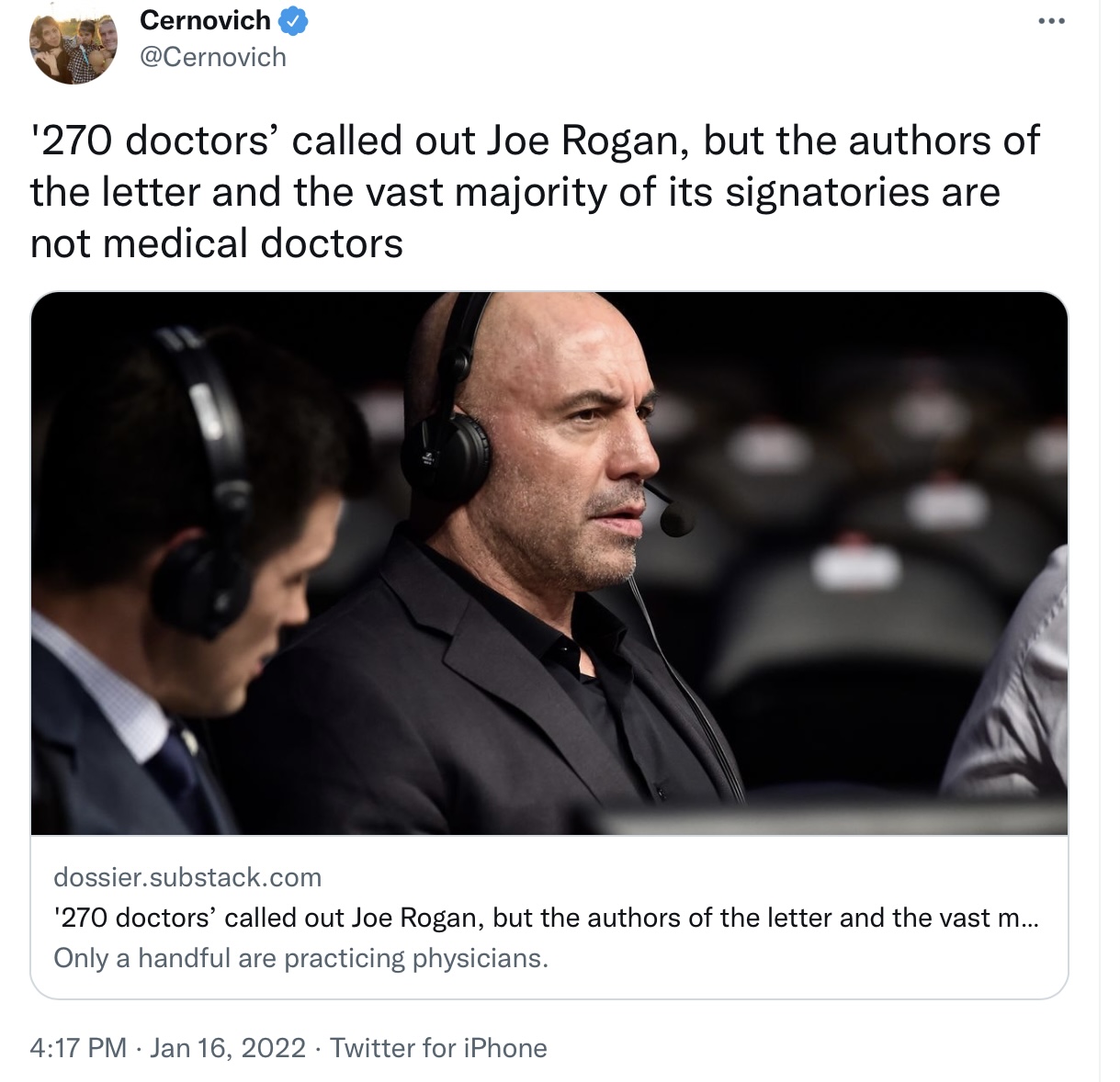The image size is (1120, 1082).
Task: Click the words "not medical doctors" in tweet
Action: [x=217, y=243]
